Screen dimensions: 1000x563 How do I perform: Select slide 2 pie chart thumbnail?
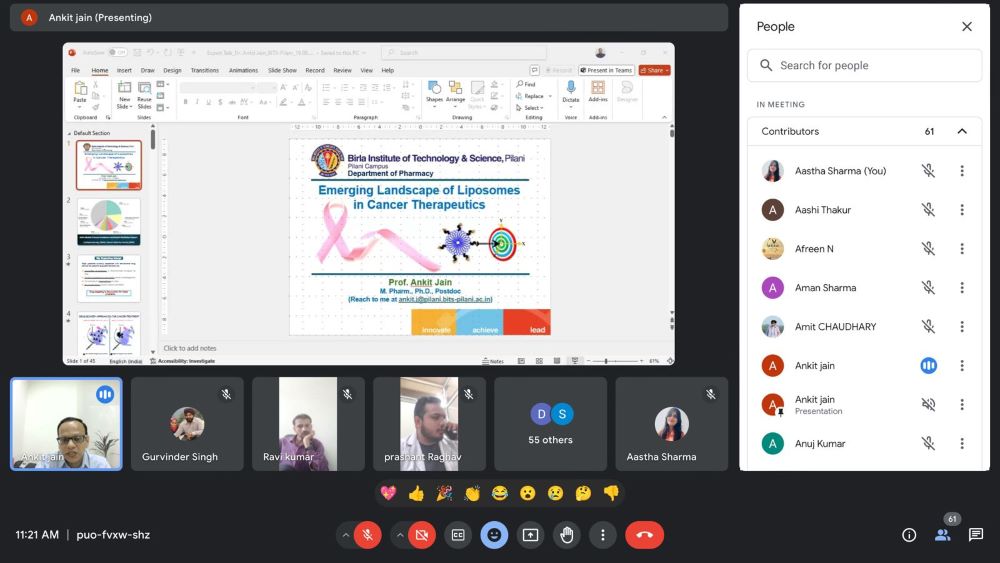[108, 222]
